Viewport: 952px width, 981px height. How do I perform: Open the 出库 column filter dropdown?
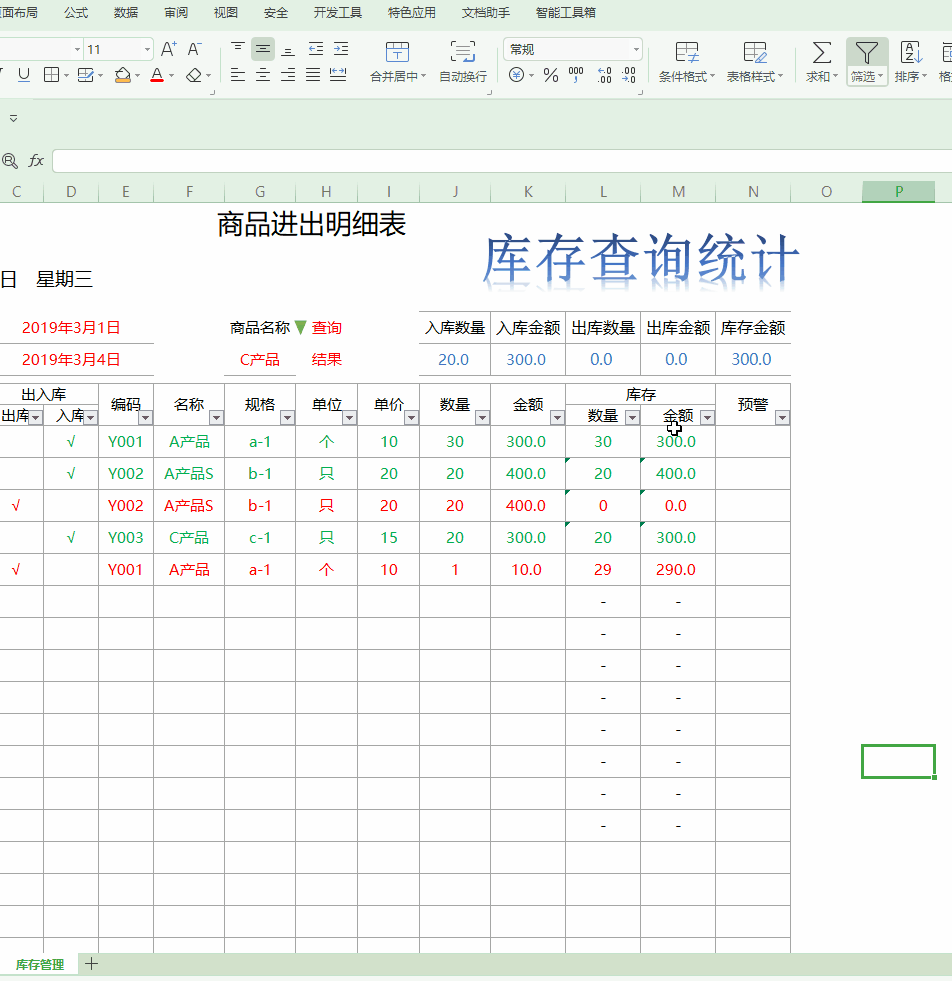pyautogui.click(x=36, y=417)
